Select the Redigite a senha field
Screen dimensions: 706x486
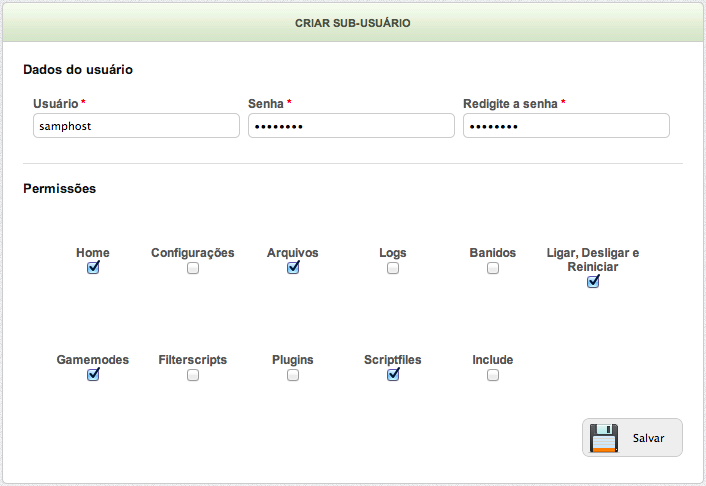[x=566, y=126]
